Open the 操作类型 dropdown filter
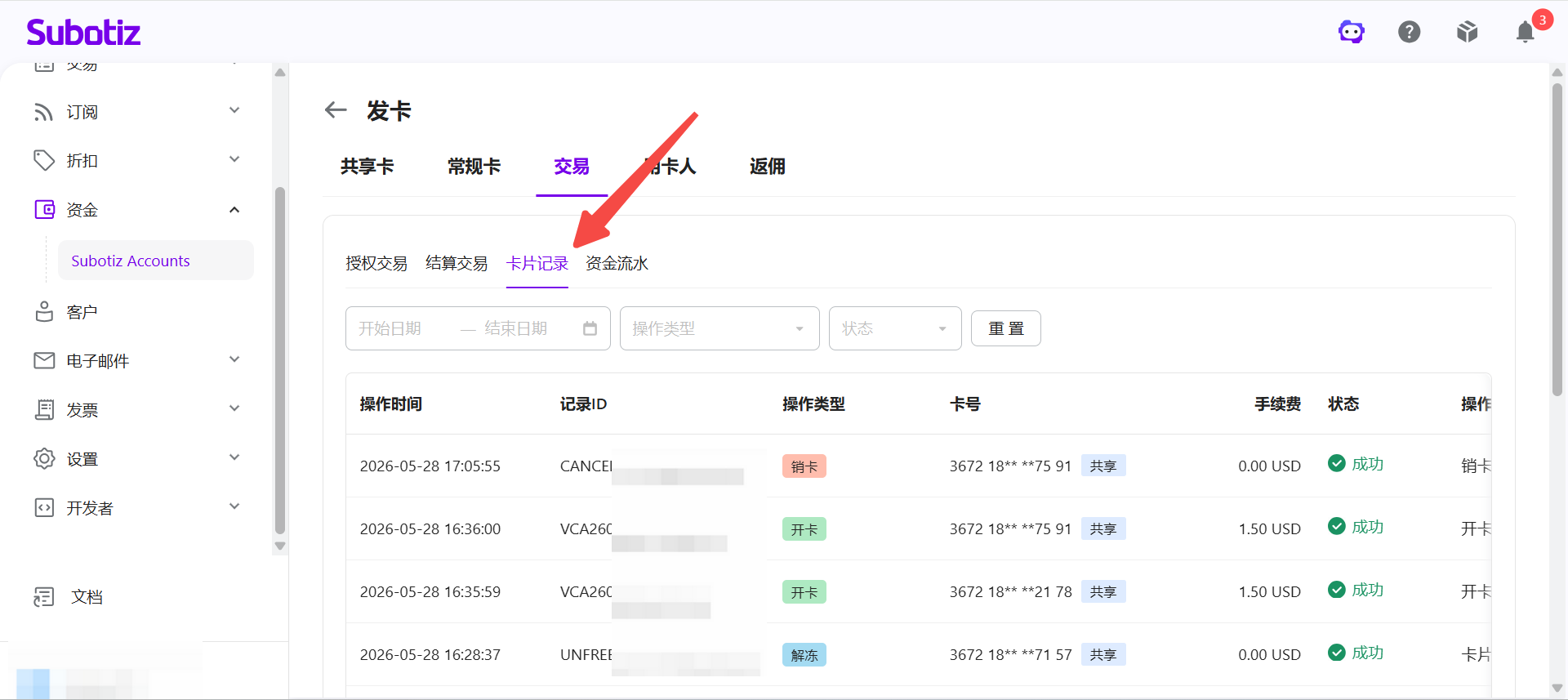The image size is (1568, 700). pyautogui.click(x=719, y=328)
